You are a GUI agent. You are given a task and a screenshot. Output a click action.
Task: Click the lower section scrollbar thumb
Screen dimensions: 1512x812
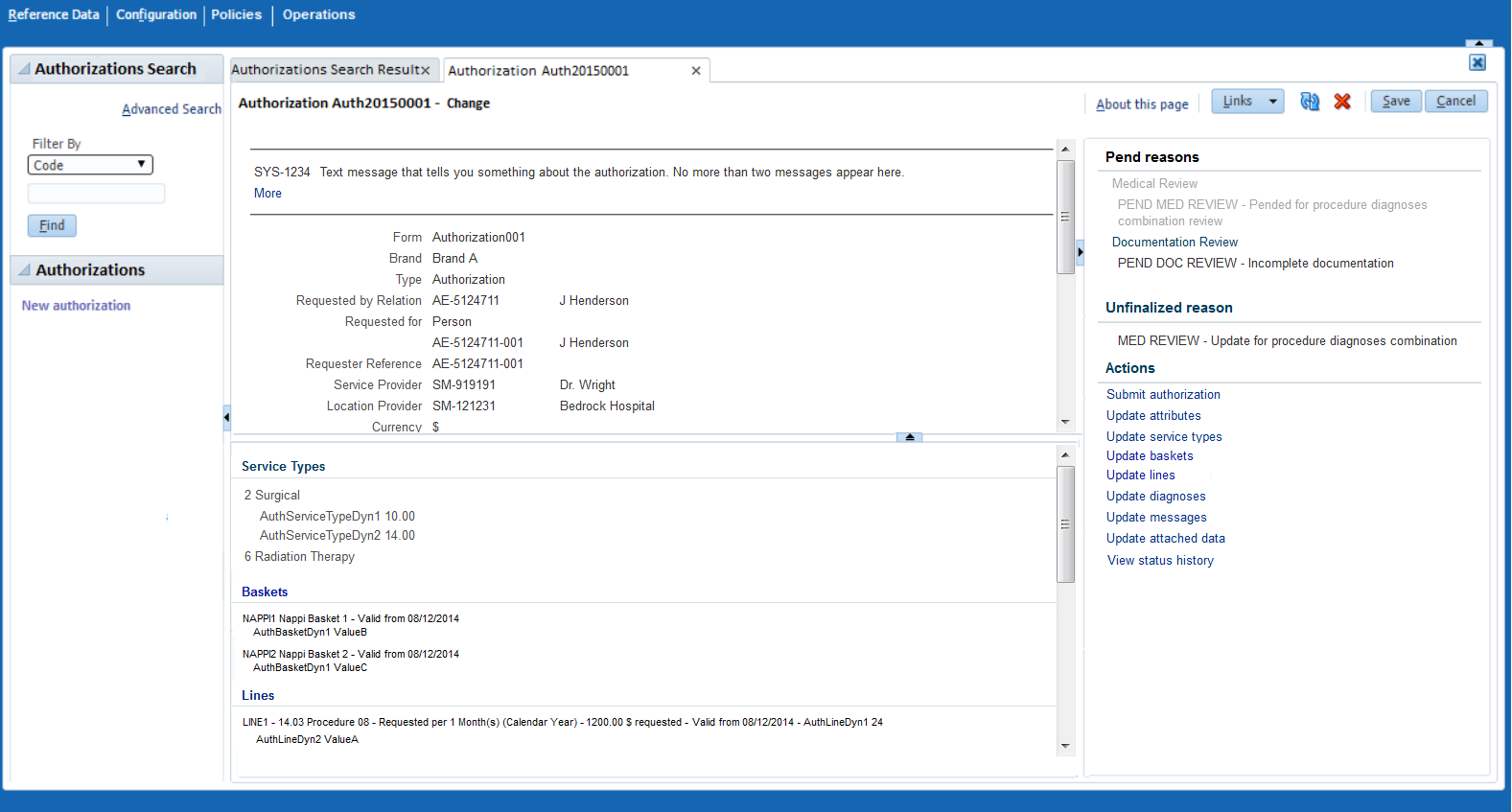click(x=1065, y=524)
